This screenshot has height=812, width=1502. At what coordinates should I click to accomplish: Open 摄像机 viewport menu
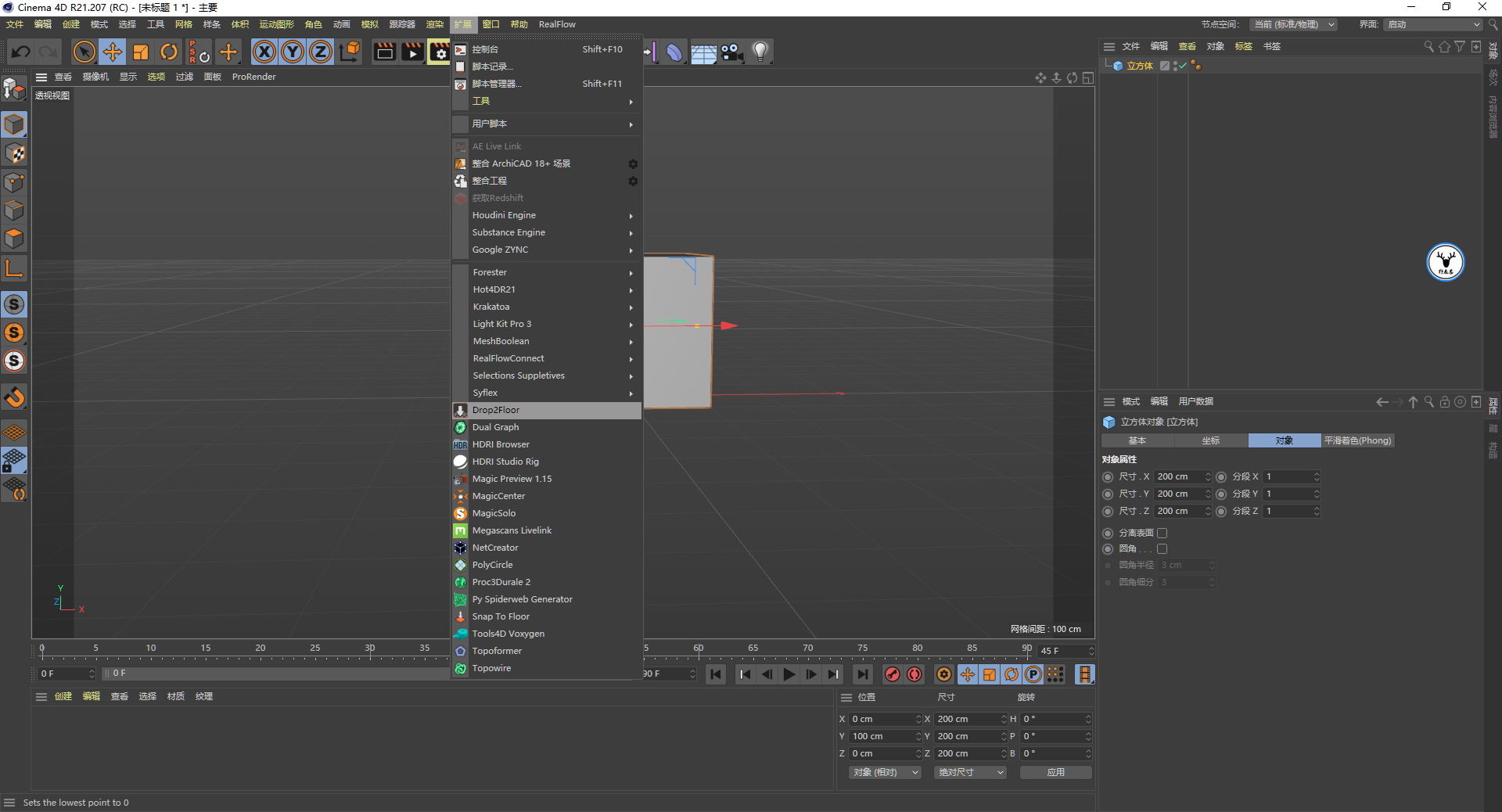click(x=95, y=77)
